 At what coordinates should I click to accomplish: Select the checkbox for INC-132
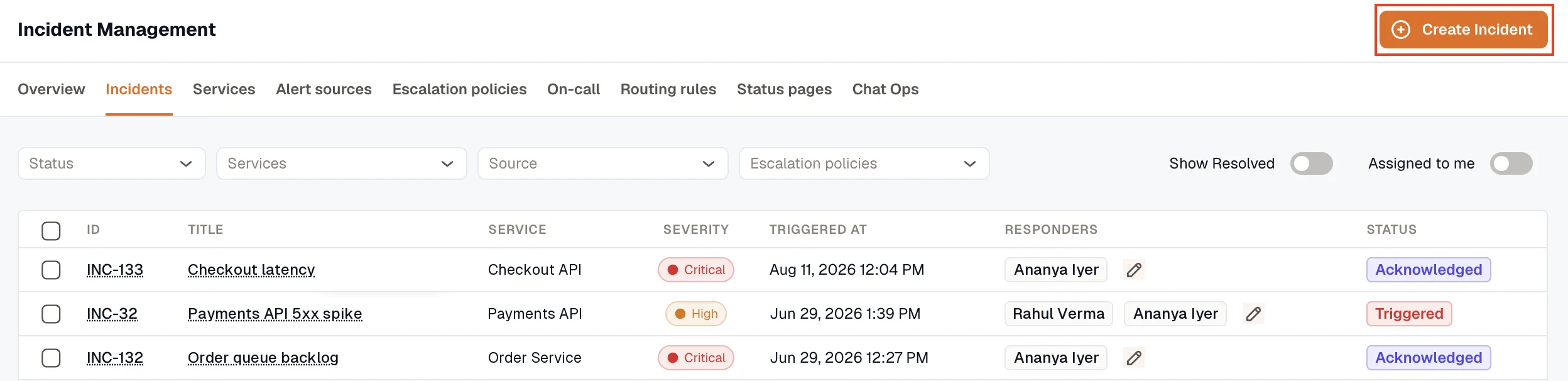[x=51, y=358]
